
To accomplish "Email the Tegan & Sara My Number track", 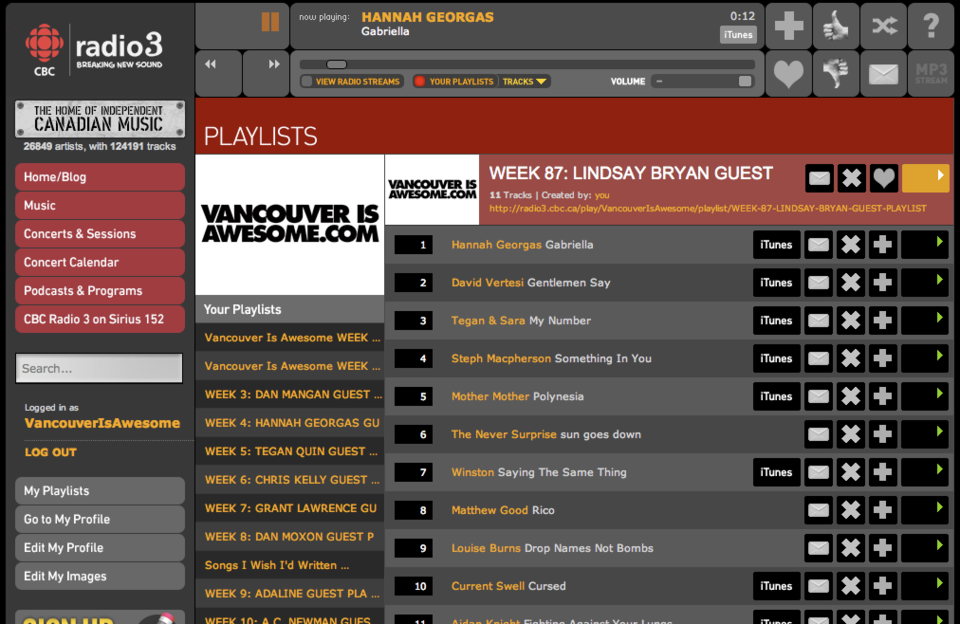I will (819, 321).
